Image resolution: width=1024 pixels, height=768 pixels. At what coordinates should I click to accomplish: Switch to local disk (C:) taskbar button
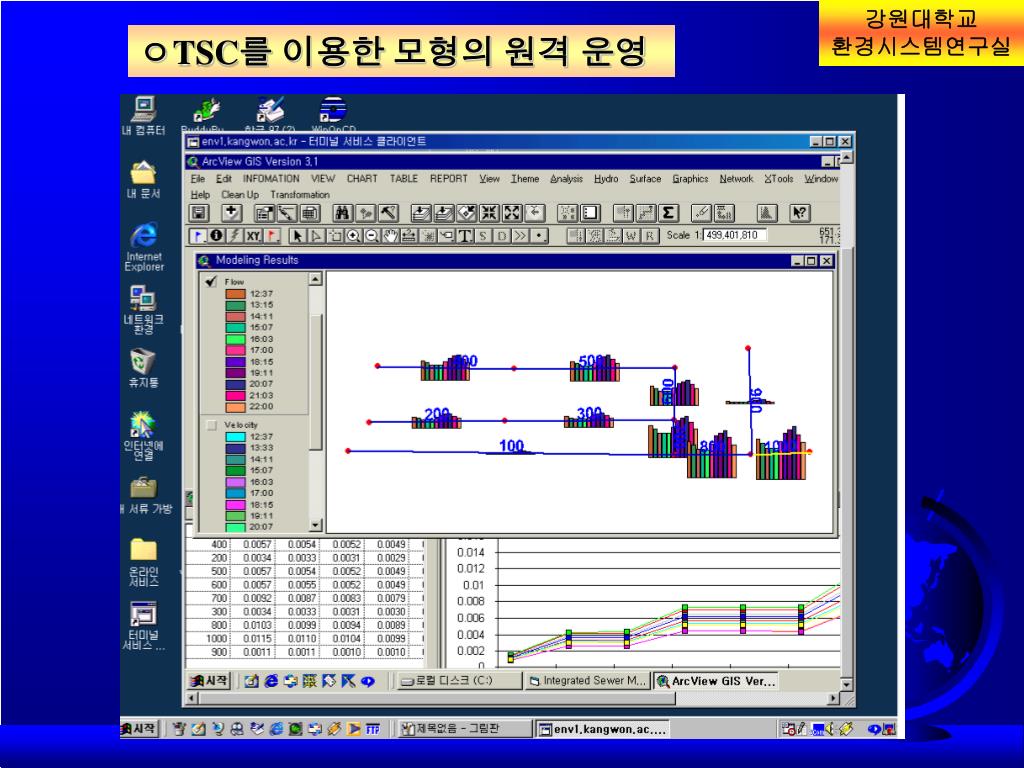point(459,680)
